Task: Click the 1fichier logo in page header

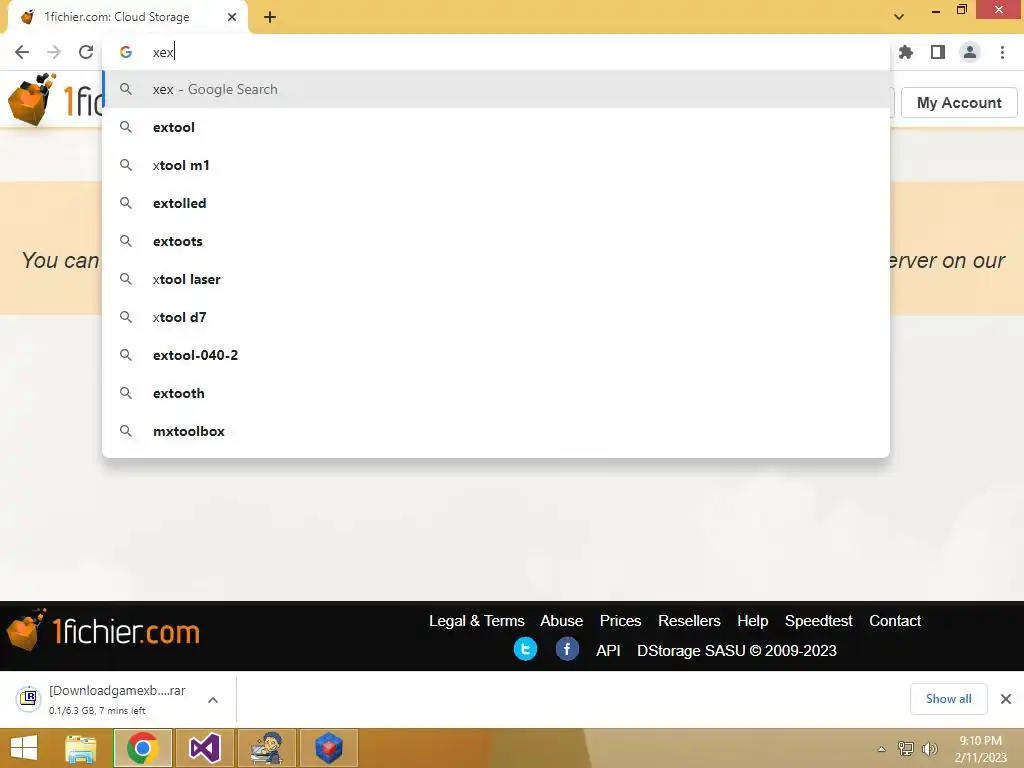Action: [54, 99]
